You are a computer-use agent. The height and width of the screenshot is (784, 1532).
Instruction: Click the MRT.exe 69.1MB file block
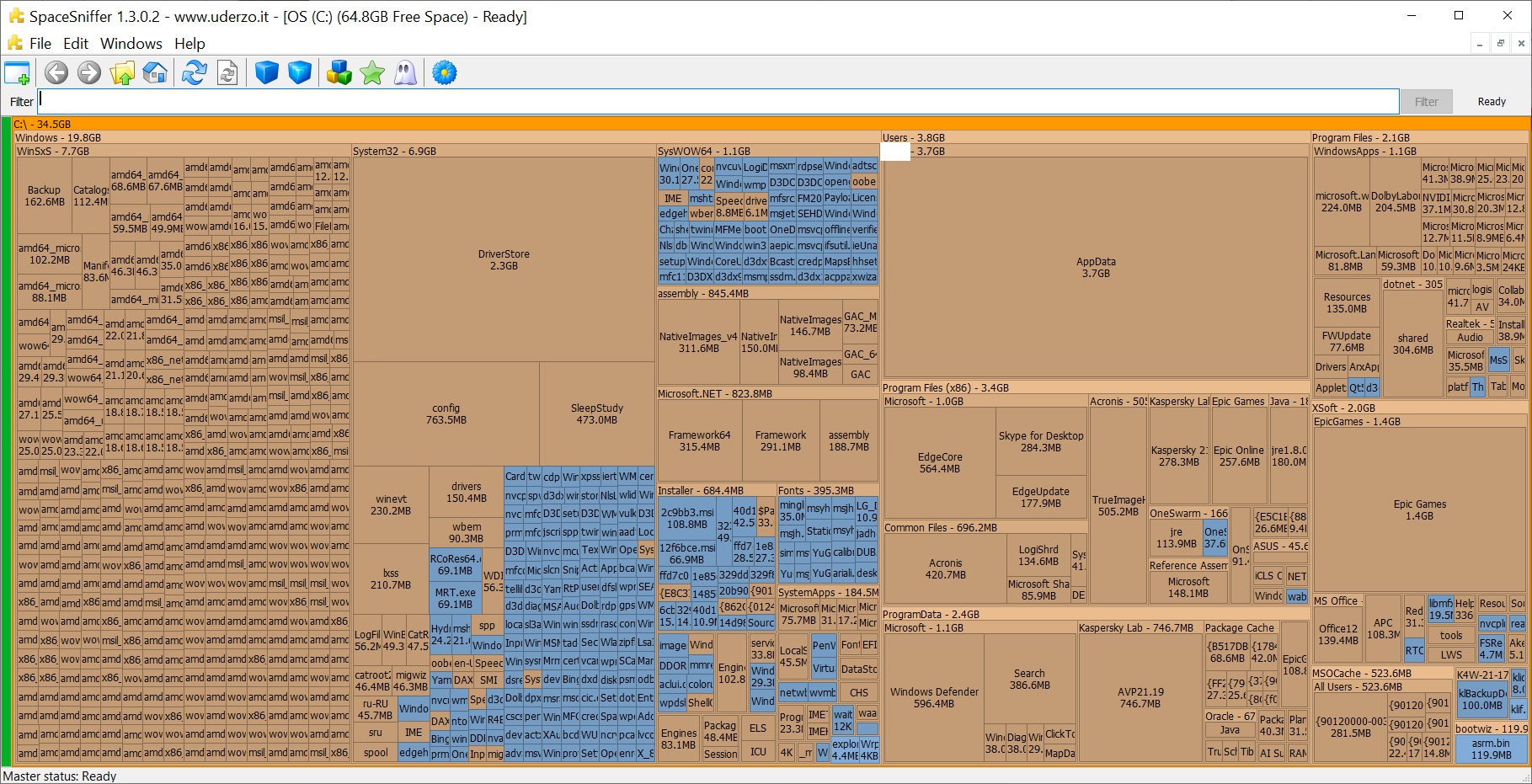tap(456, 599)
